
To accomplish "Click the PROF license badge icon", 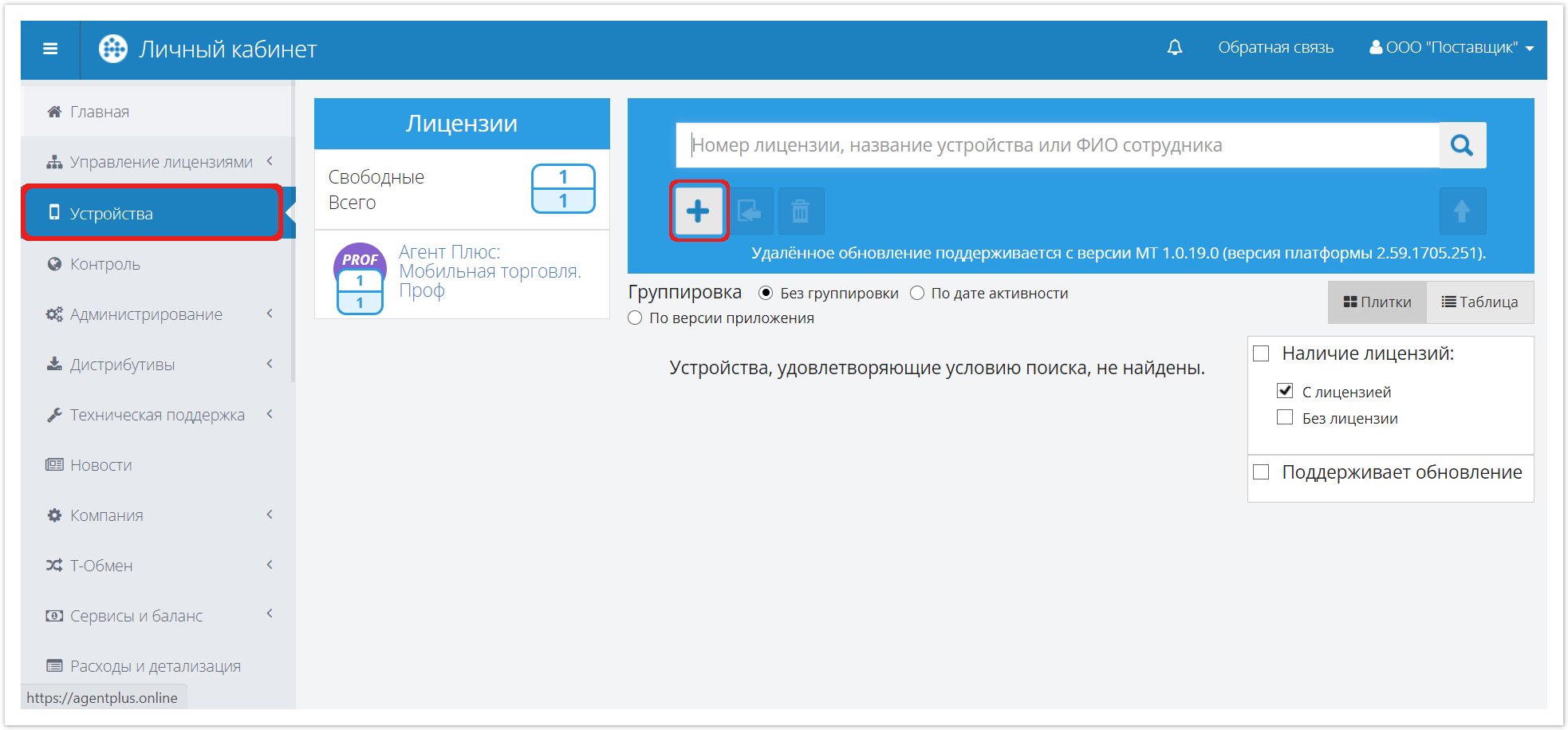I will (x=360, y=259).
